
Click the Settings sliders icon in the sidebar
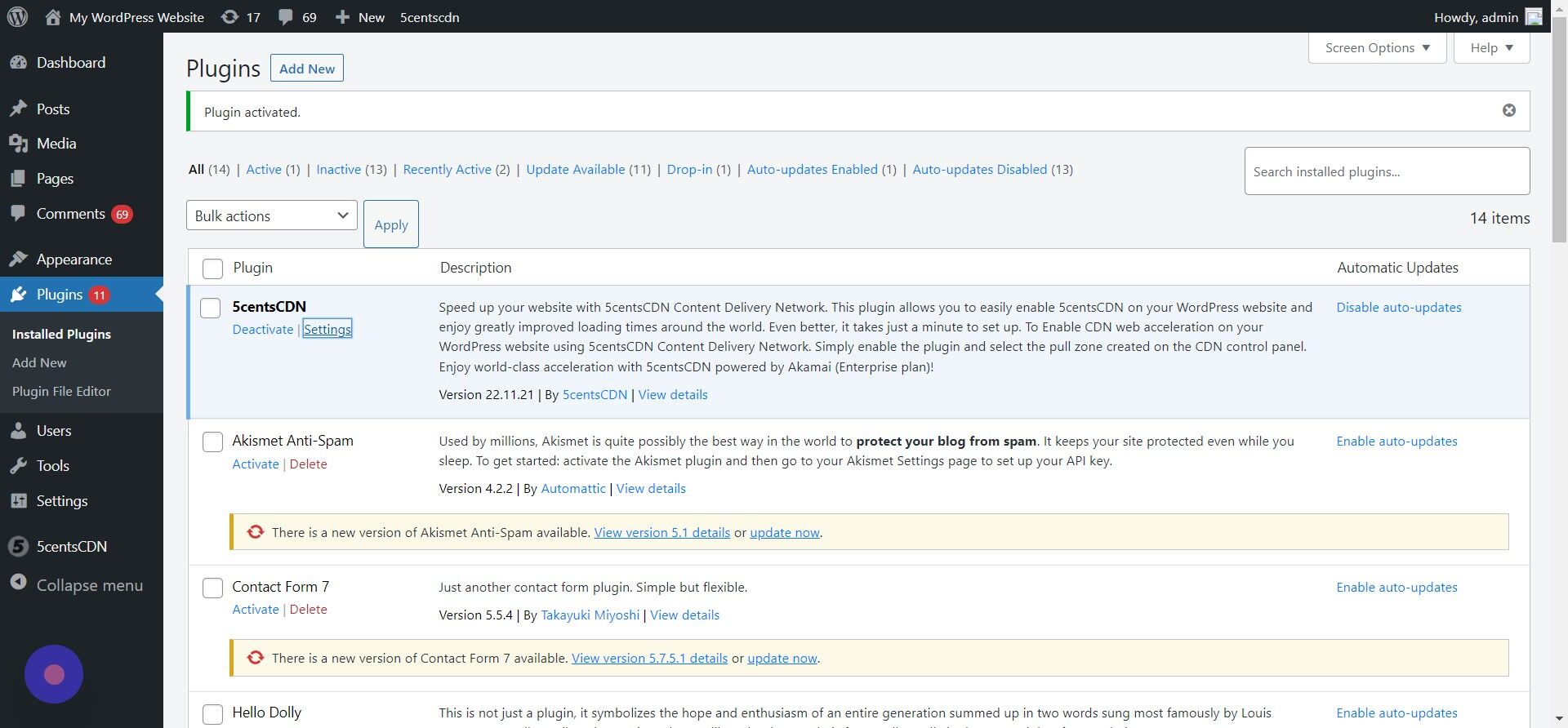coord(19,501)
